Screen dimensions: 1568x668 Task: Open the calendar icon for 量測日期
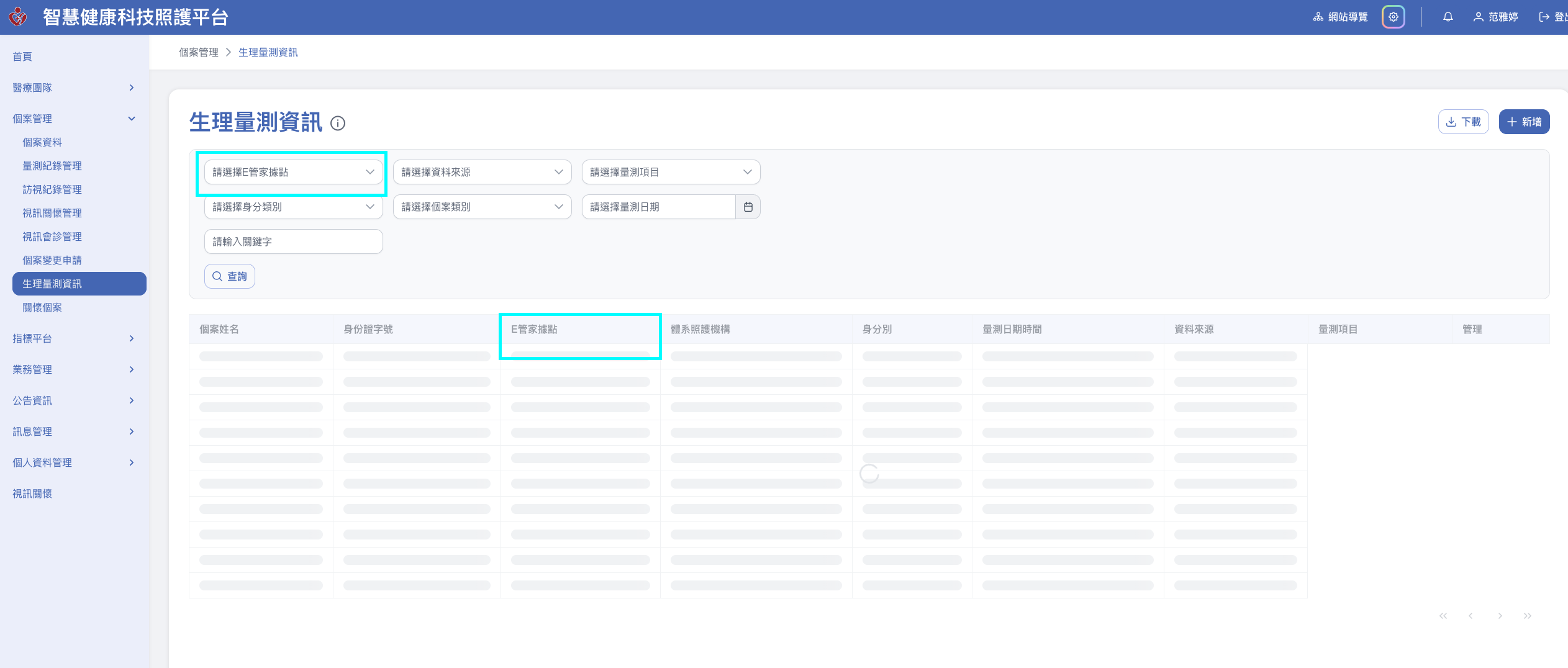tap(748, 207)
